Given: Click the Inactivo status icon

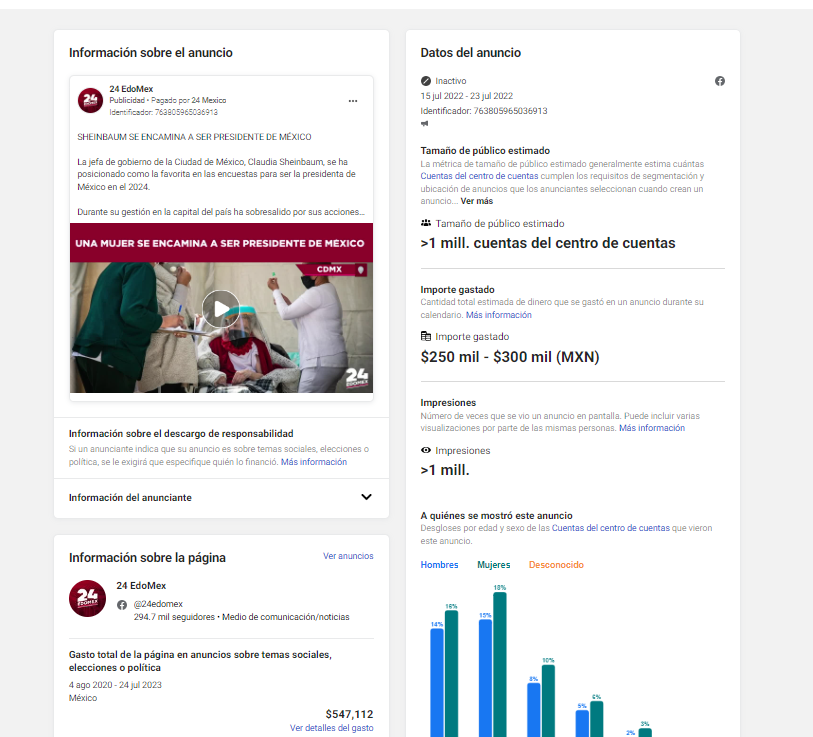Looking at the screenshot, I should click(426, 81).
